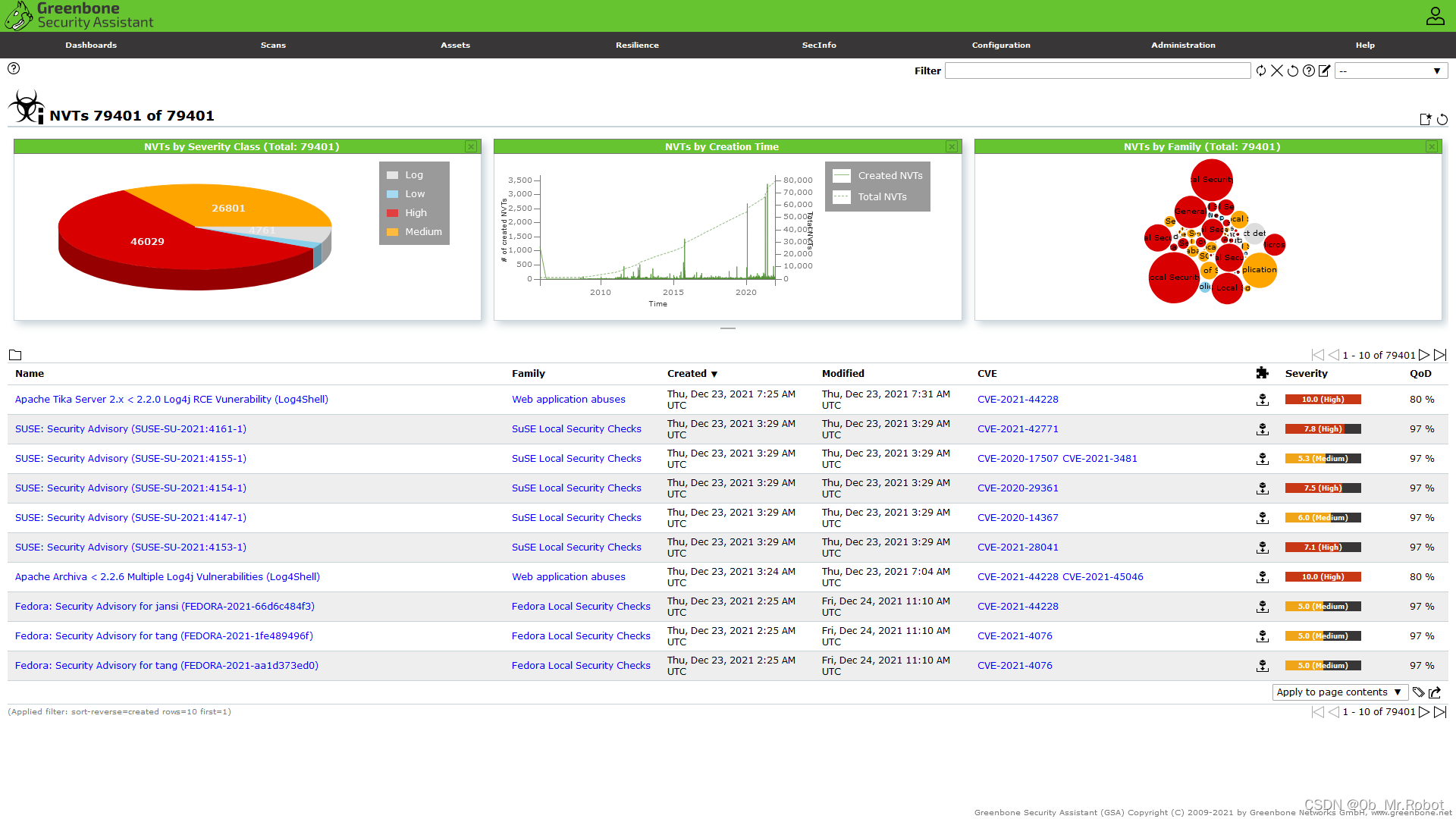This screenshot has width=1456, height=819.
Task: Open the Scans menu
Action: point(273,45)
